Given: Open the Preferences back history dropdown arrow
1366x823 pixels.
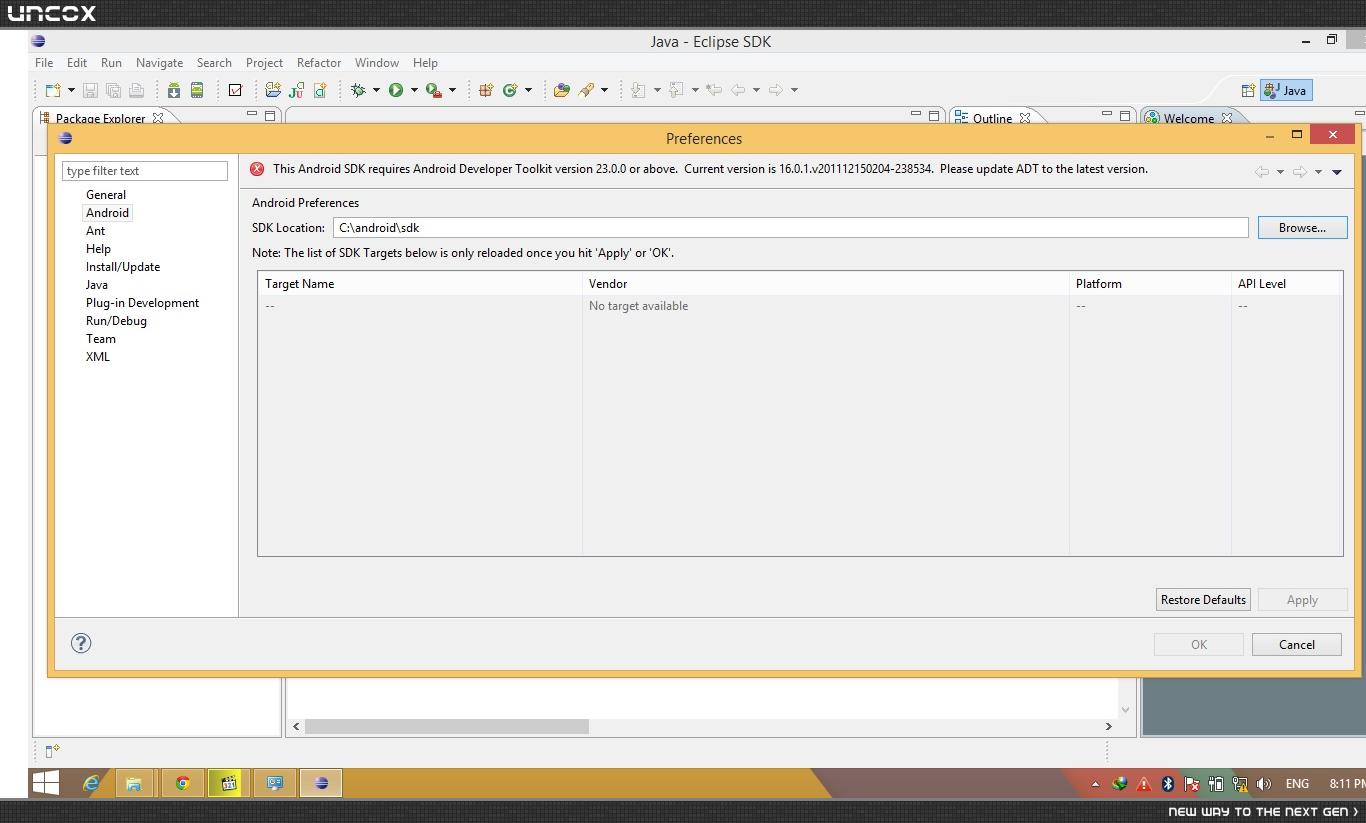Looking at the screenshot, I should click(x=1280, y=172).
